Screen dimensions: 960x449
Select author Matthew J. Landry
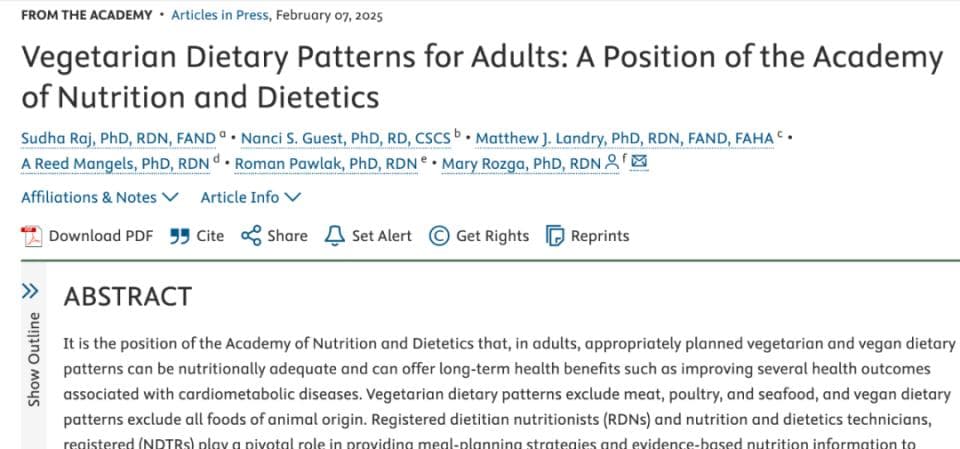click(x=624, y=139)
